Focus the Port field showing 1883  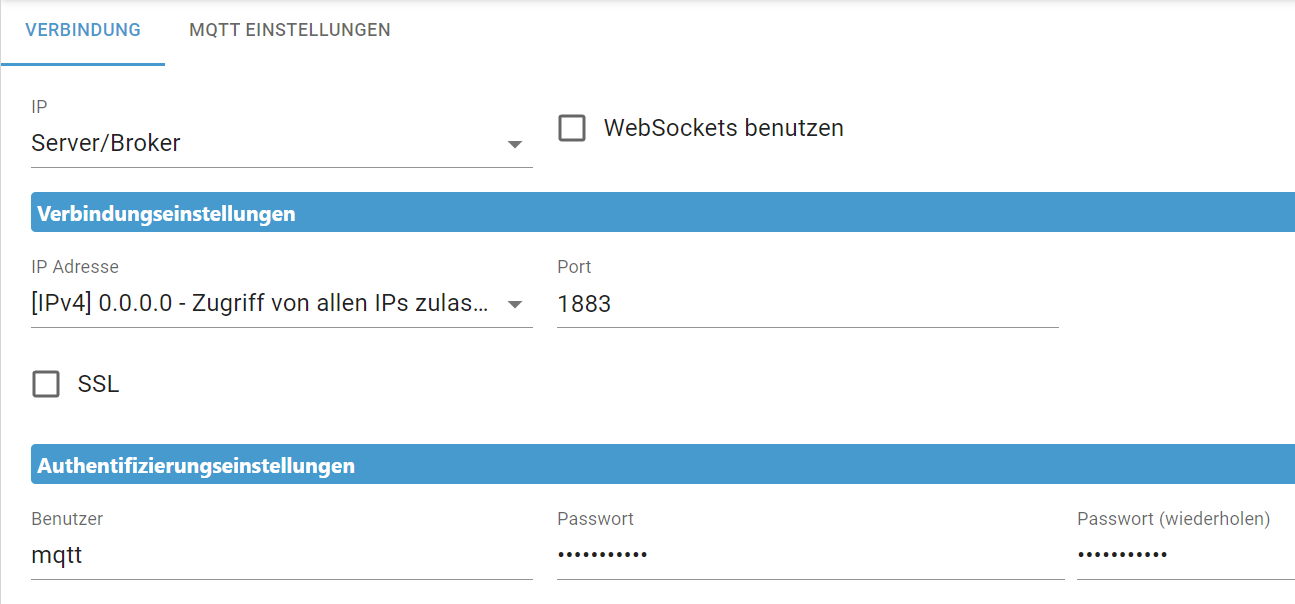click(806, 304)
